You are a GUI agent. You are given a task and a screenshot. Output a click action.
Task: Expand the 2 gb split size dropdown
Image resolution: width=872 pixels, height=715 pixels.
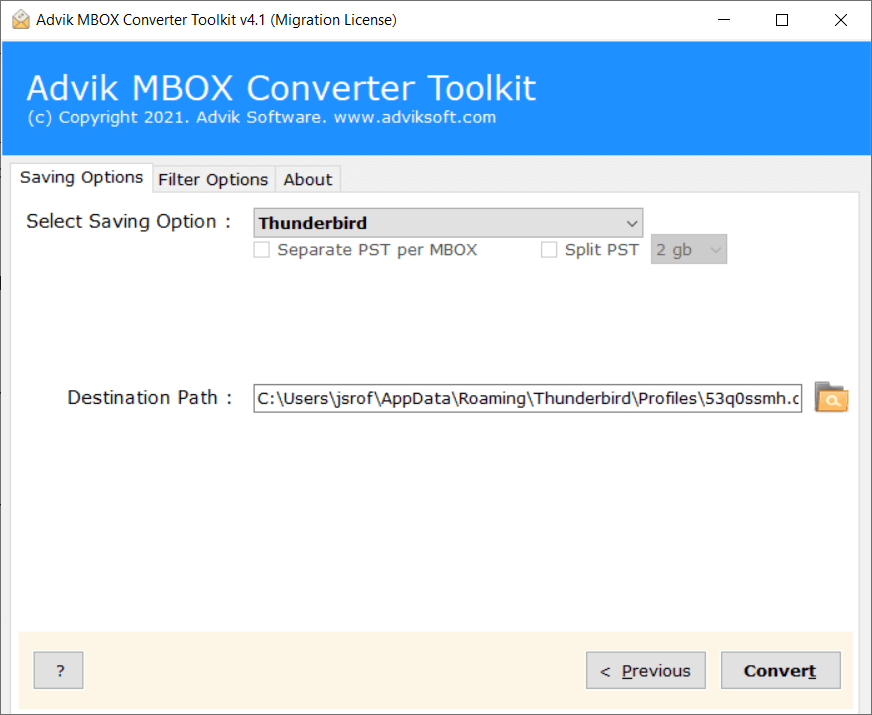(689, 250)
